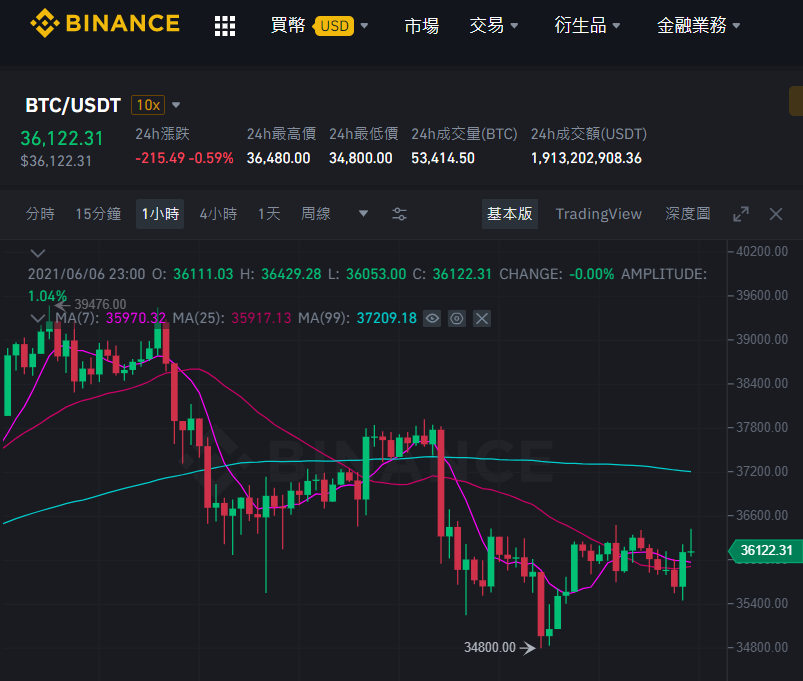Select the 1小時 interval
Image resolution: width=803 pixels, height=681 pixels.
160,214
